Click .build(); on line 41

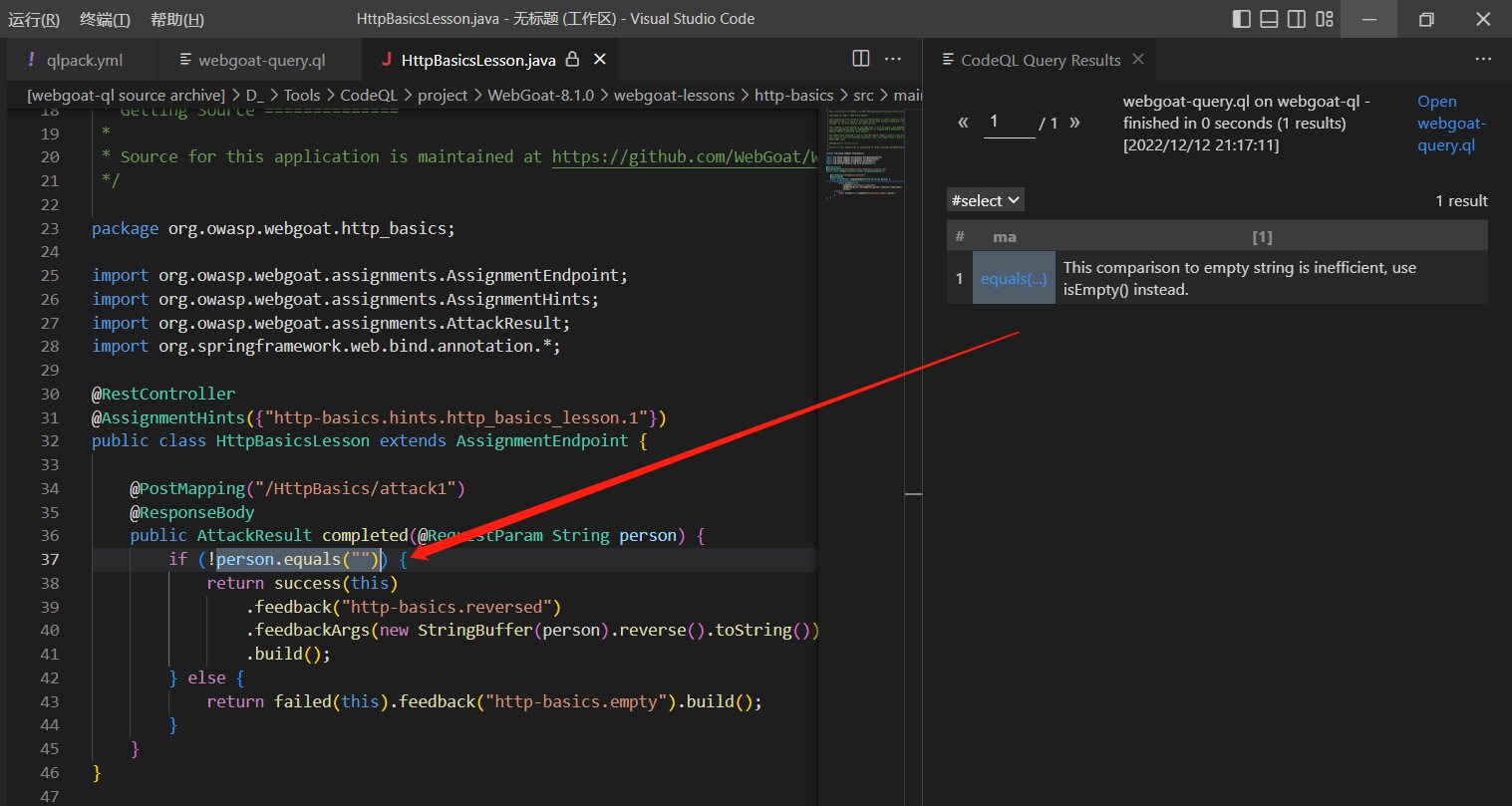pos(288,654)
